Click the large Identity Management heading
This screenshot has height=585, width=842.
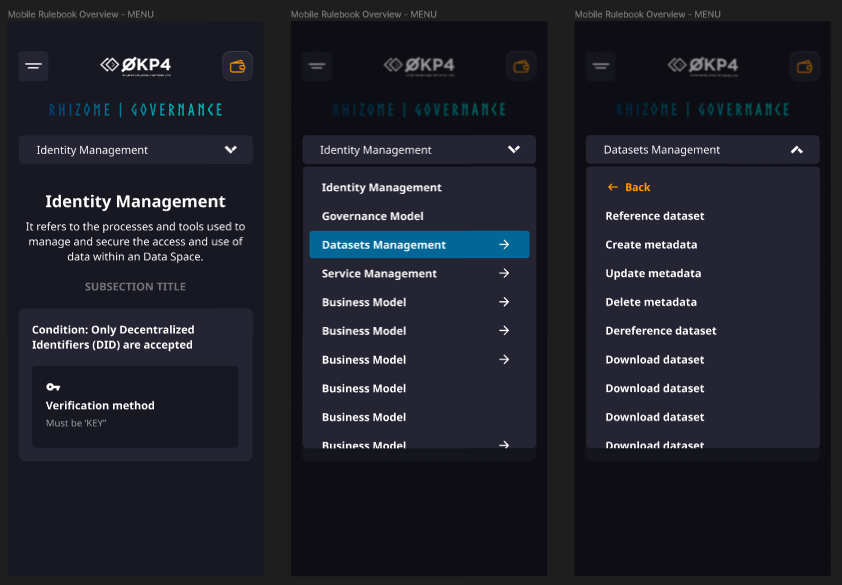pyautogui.click(x=135, y=201)
